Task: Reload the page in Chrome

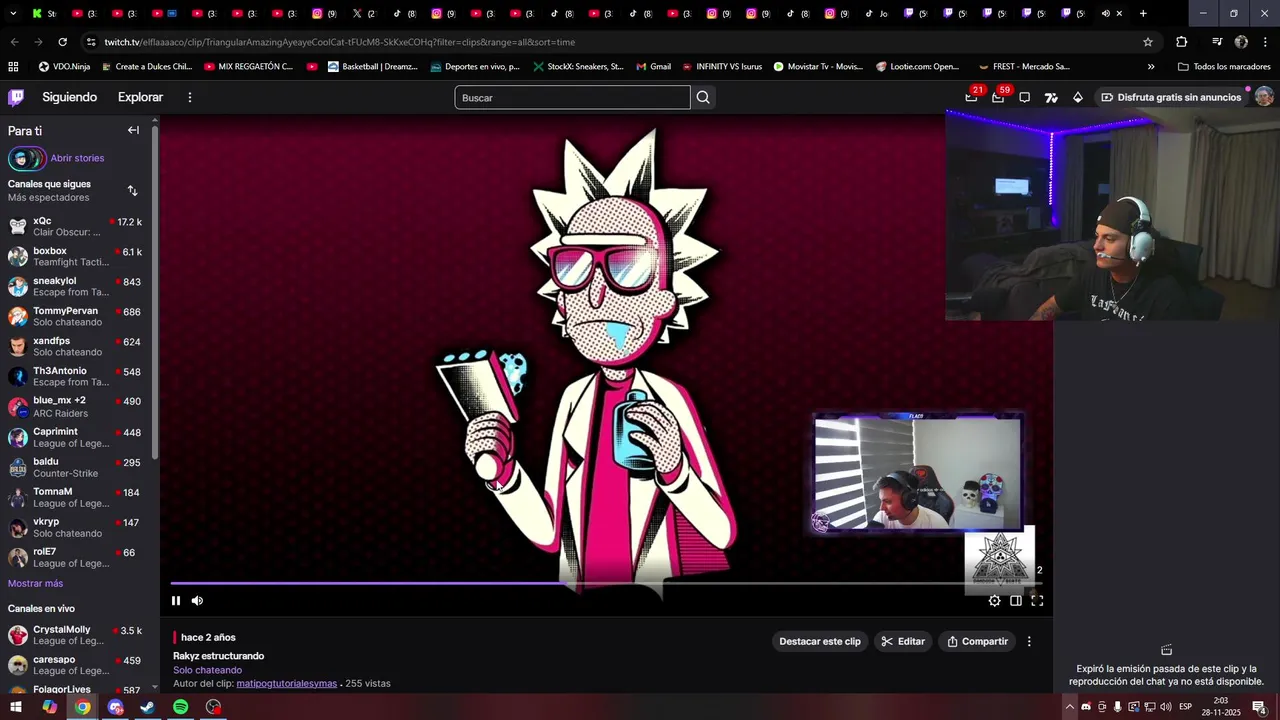Action: coord(62,42)
